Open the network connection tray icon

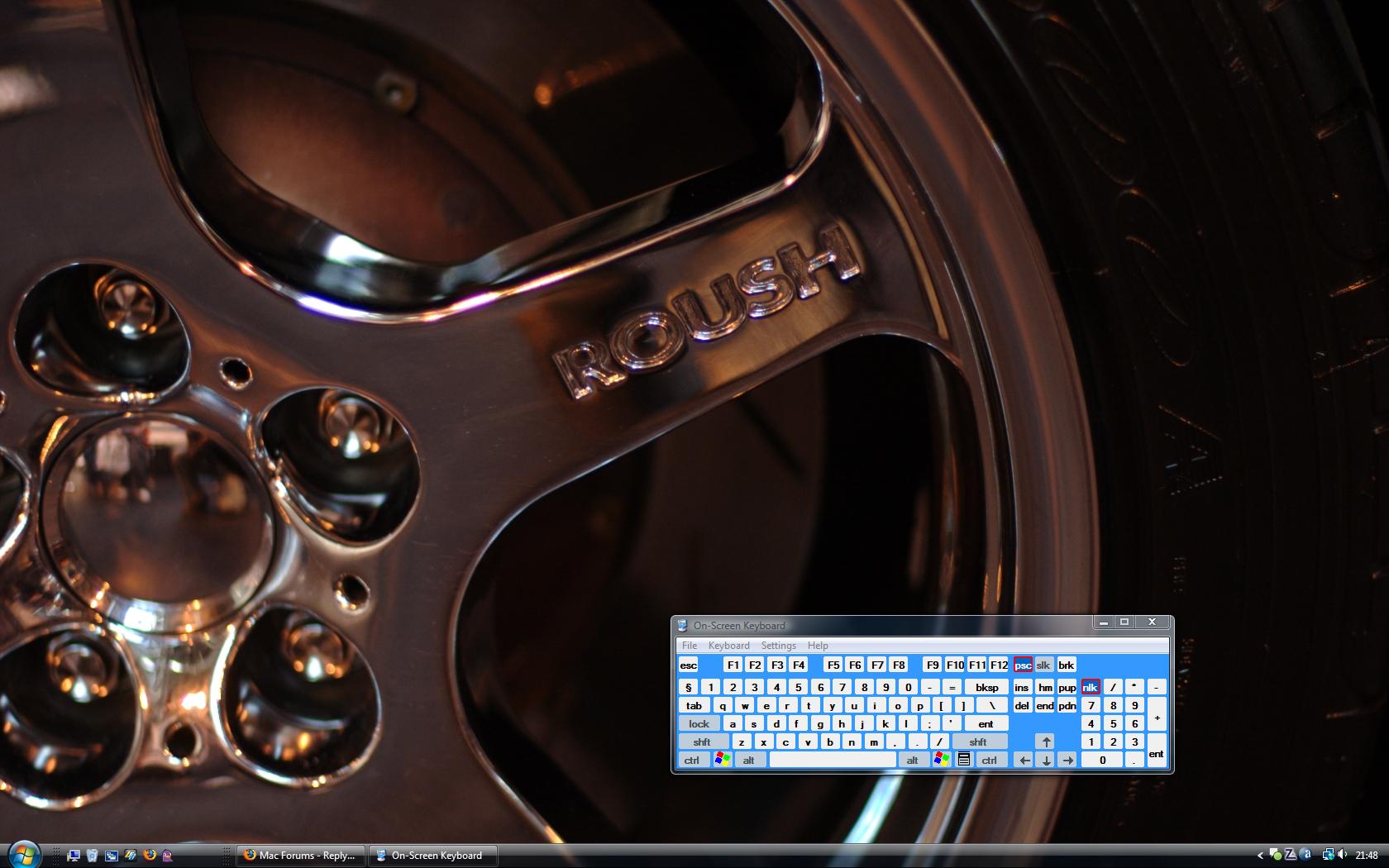1328,856
